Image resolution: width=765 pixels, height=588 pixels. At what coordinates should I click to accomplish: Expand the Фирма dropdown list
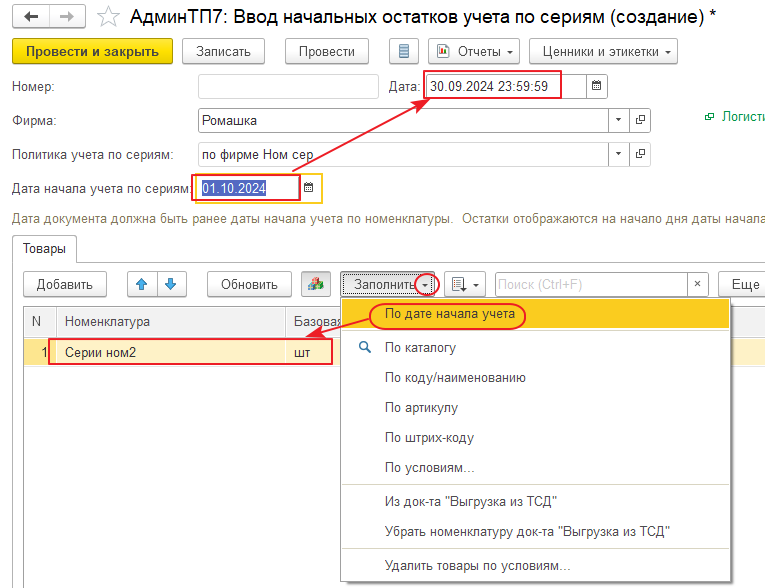click(619, 120)
